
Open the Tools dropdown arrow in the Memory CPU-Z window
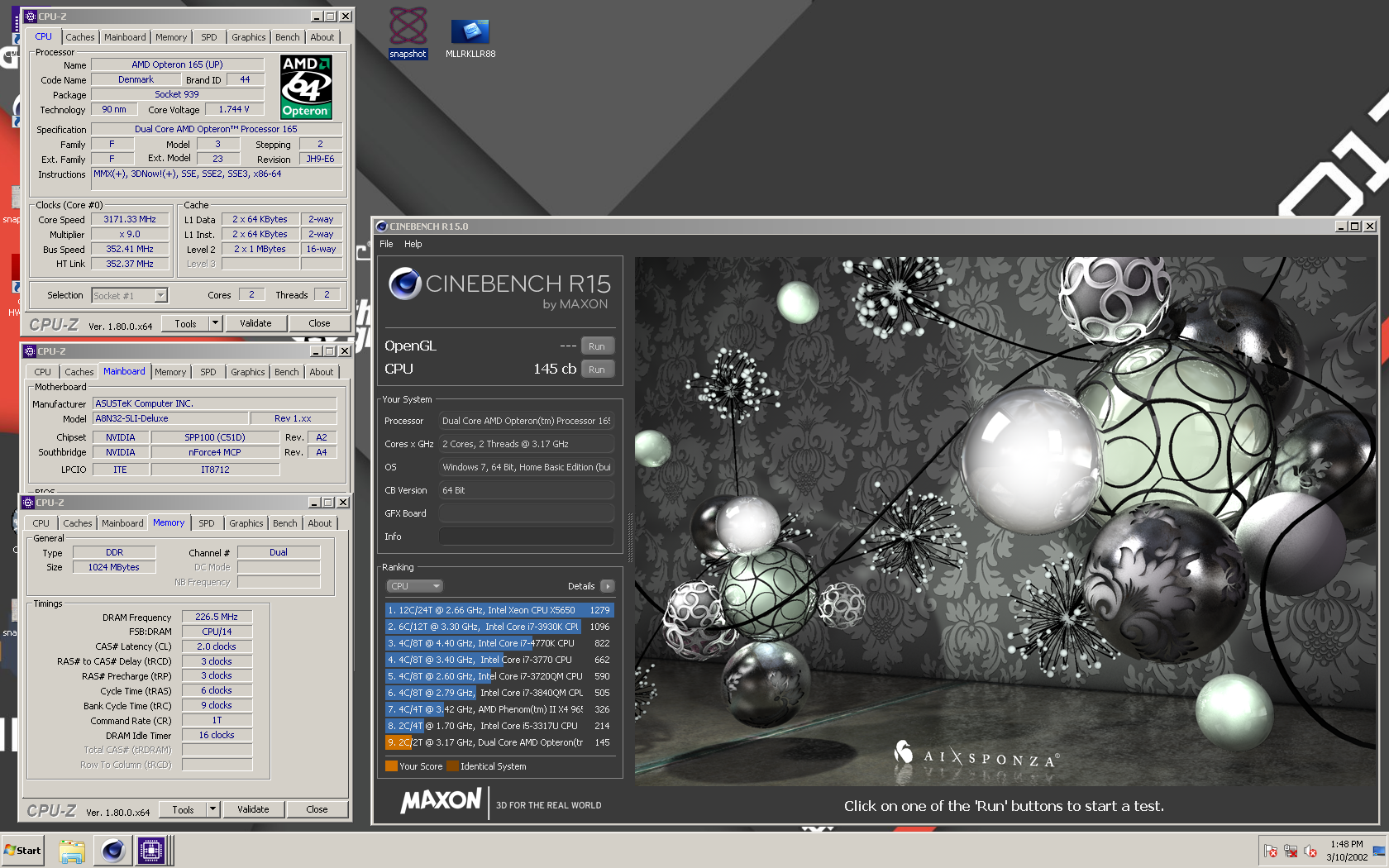pyautogui.click(x=213, y=809)
